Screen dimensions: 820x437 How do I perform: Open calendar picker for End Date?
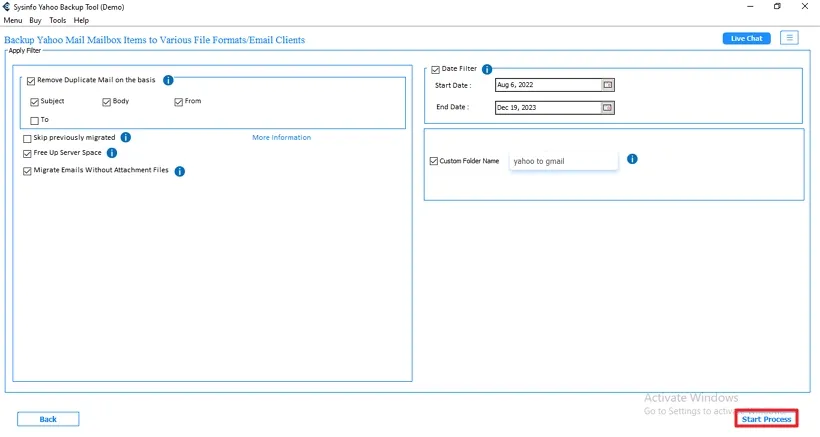607,108
